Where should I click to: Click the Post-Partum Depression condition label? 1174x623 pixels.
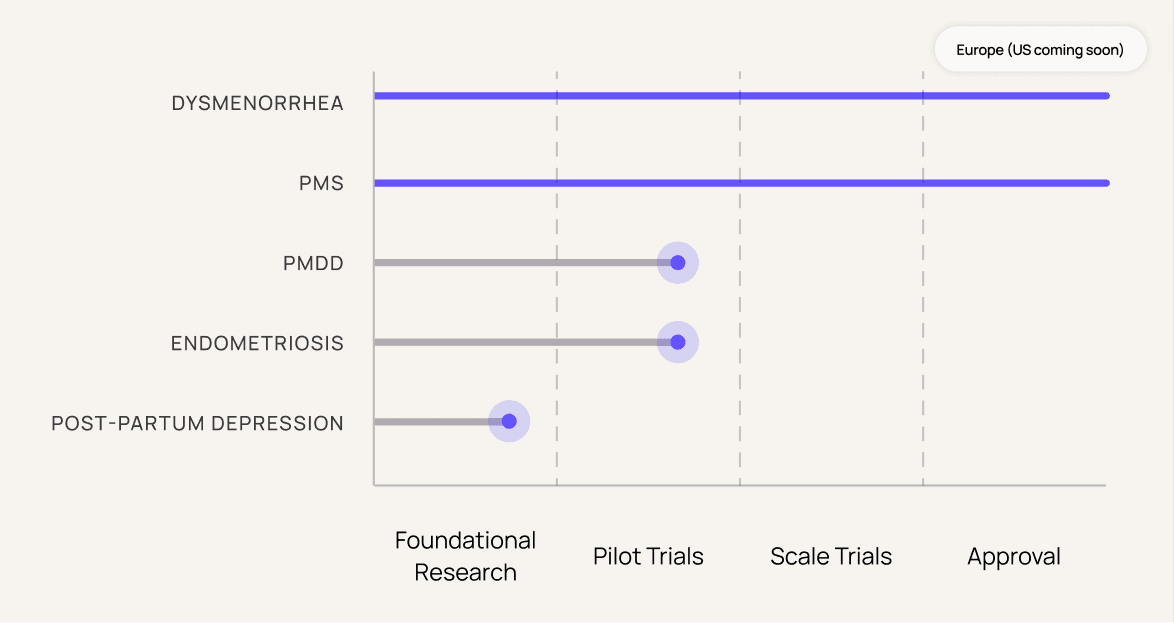[197, 423]
